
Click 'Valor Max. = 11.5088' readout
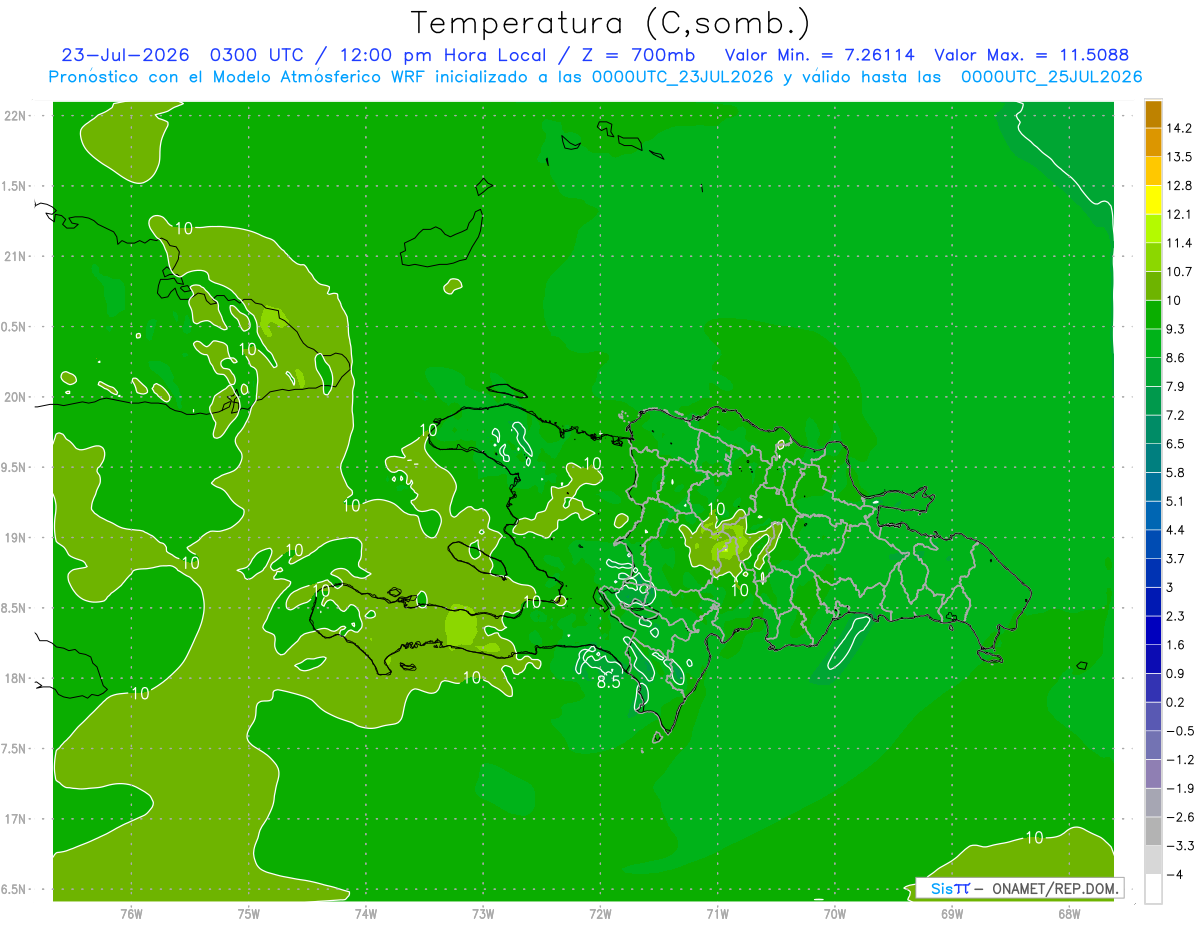(x=1034, y=55)
